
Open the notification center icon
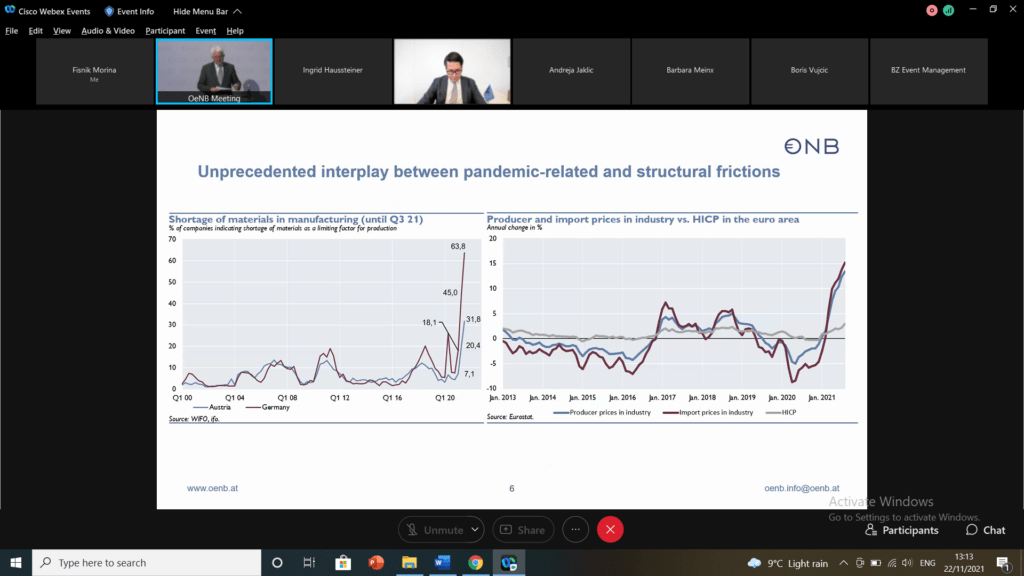pos(1004,563)
